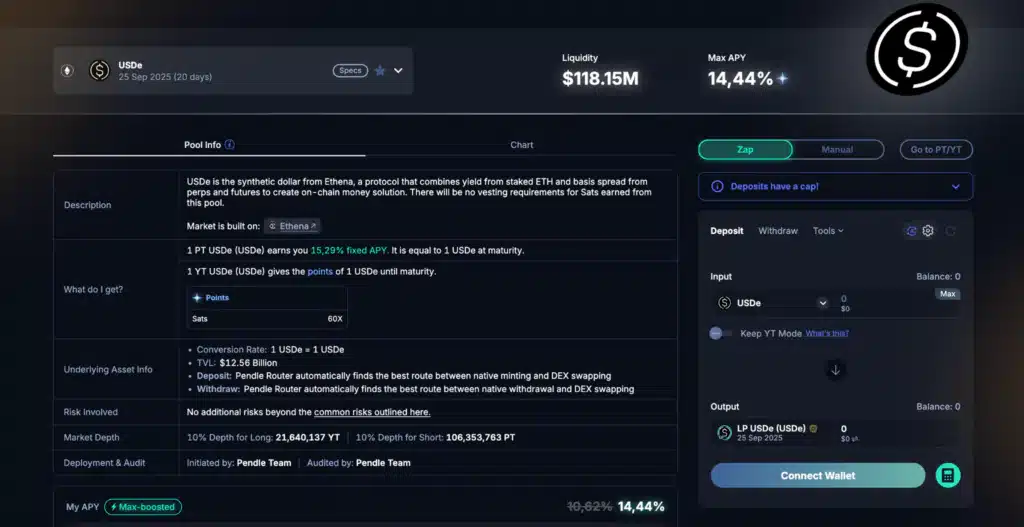Click the Sats 60X points row
The height and width of the screenshot is (527, 1024).
click(x=267, y=319)
